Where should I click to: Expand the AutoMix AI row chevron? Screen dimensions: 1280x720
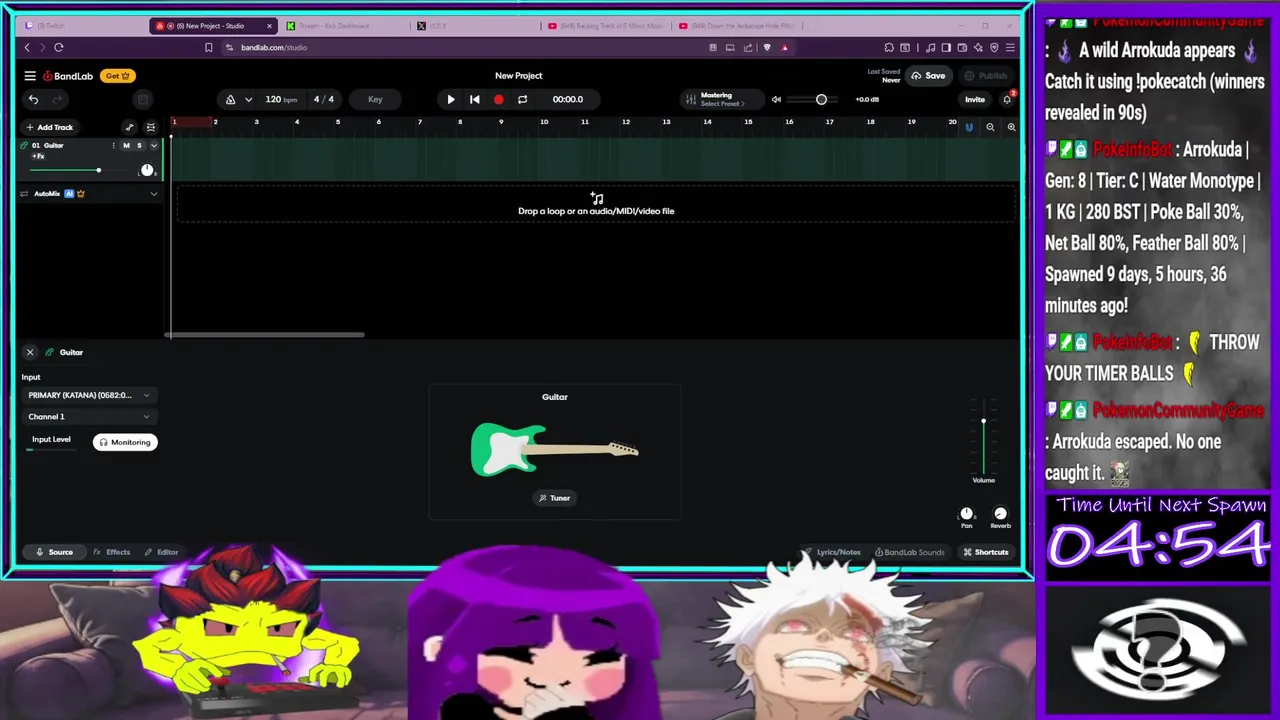(x=154, y=193)
